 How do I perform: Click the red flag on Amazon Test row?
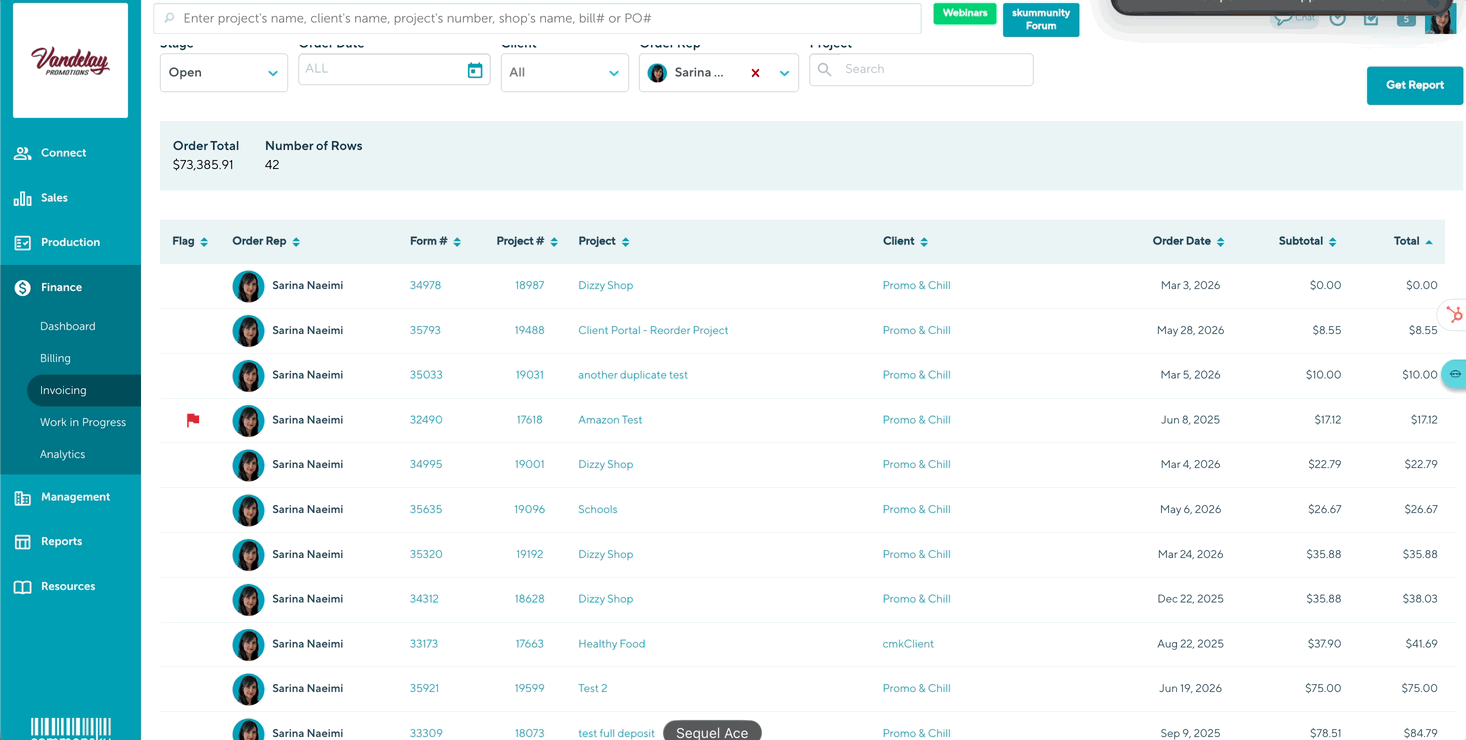193,421
